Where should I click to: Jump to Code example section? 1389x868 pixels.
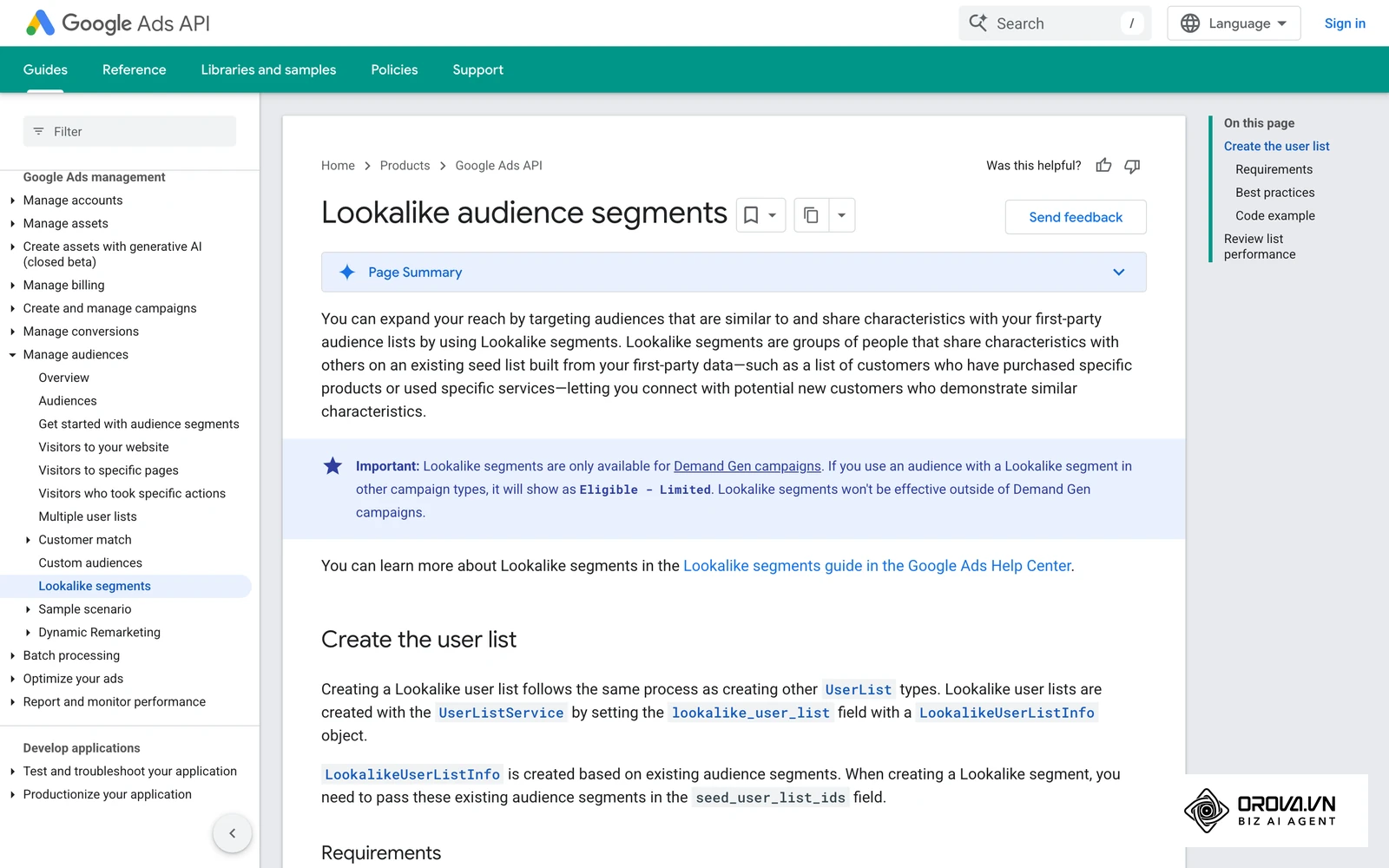coord(1274,216)
